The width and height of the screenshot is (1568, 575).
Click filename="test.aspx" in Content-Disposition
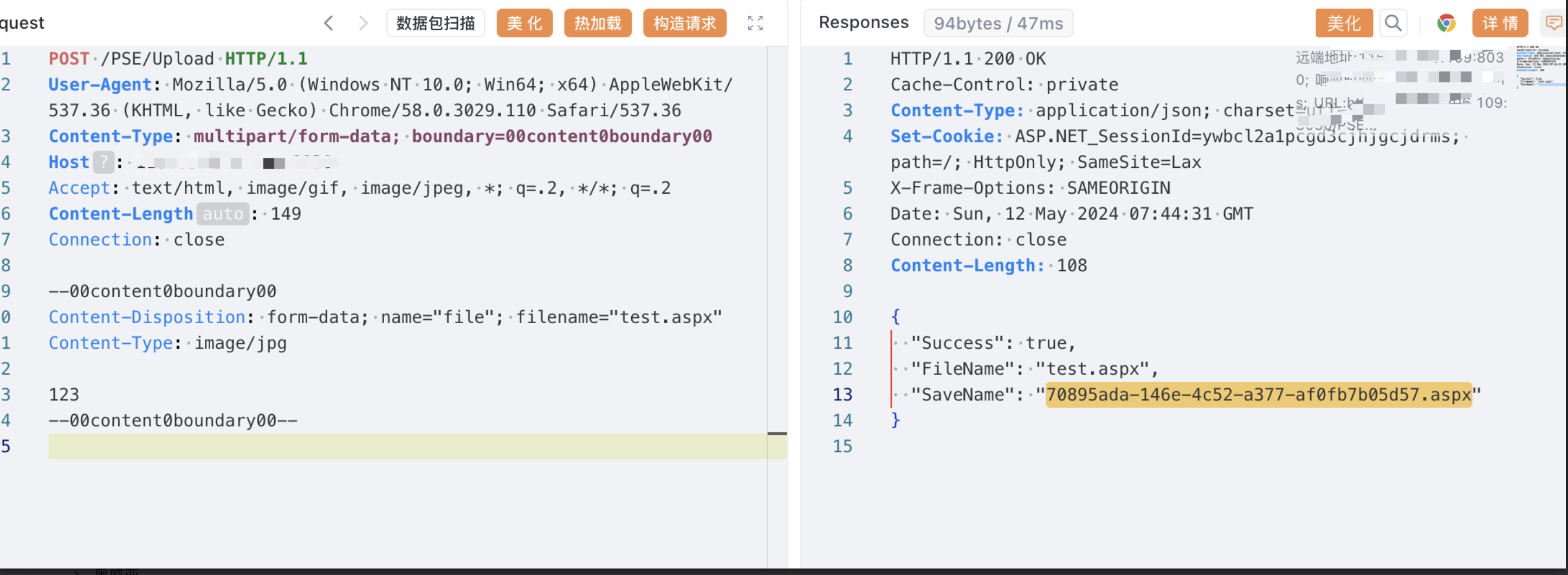[619, 317]
